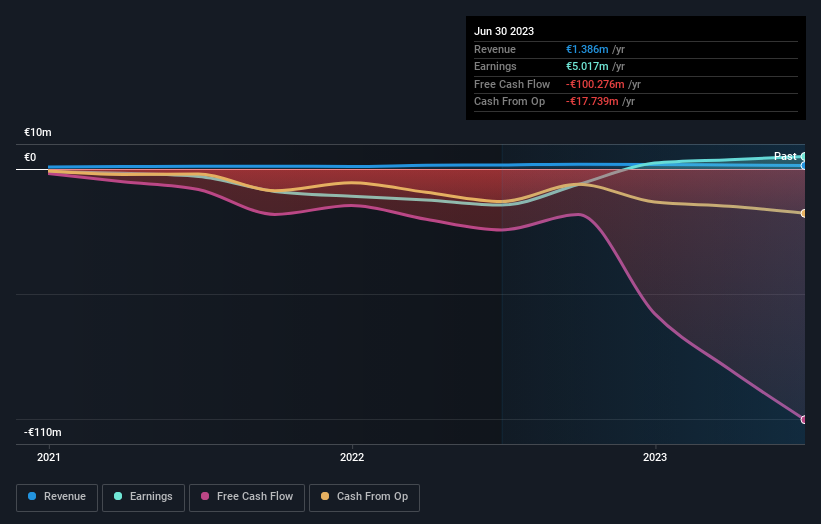
Task: Click the Jun 30 2023 tooltip date
Action: coord(504,31)
